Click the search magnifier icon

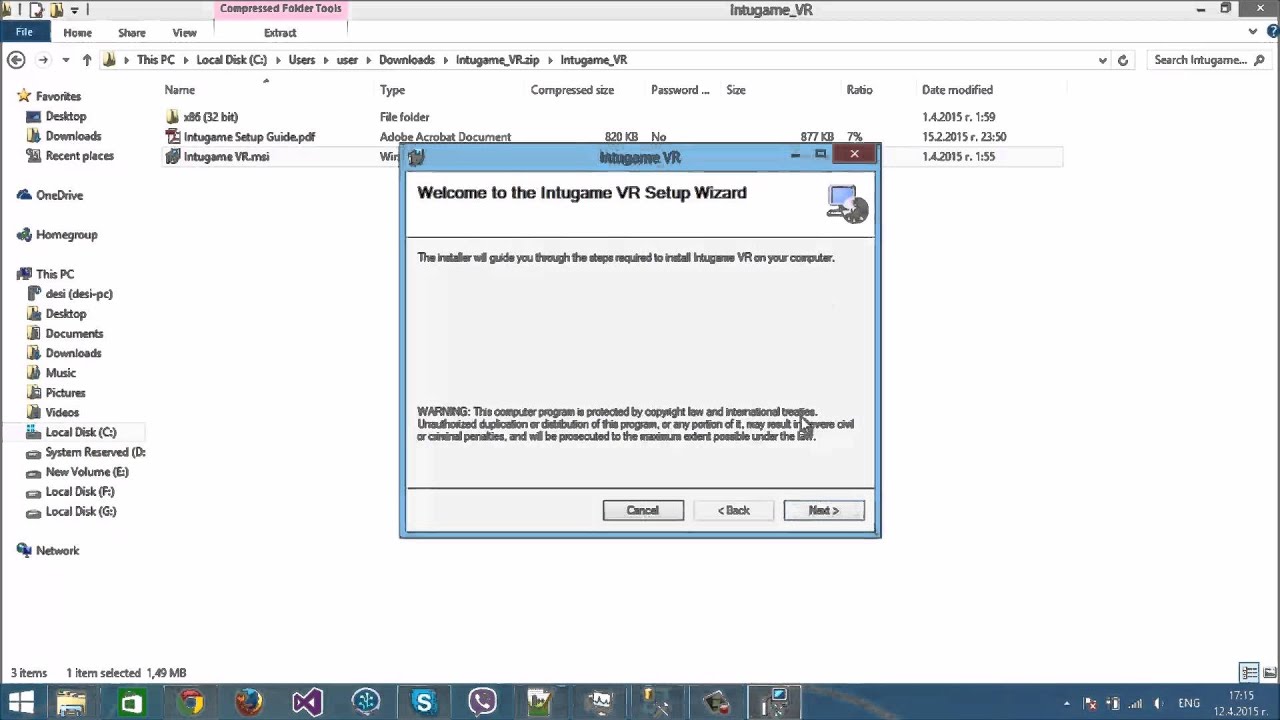coord(1259,60)
